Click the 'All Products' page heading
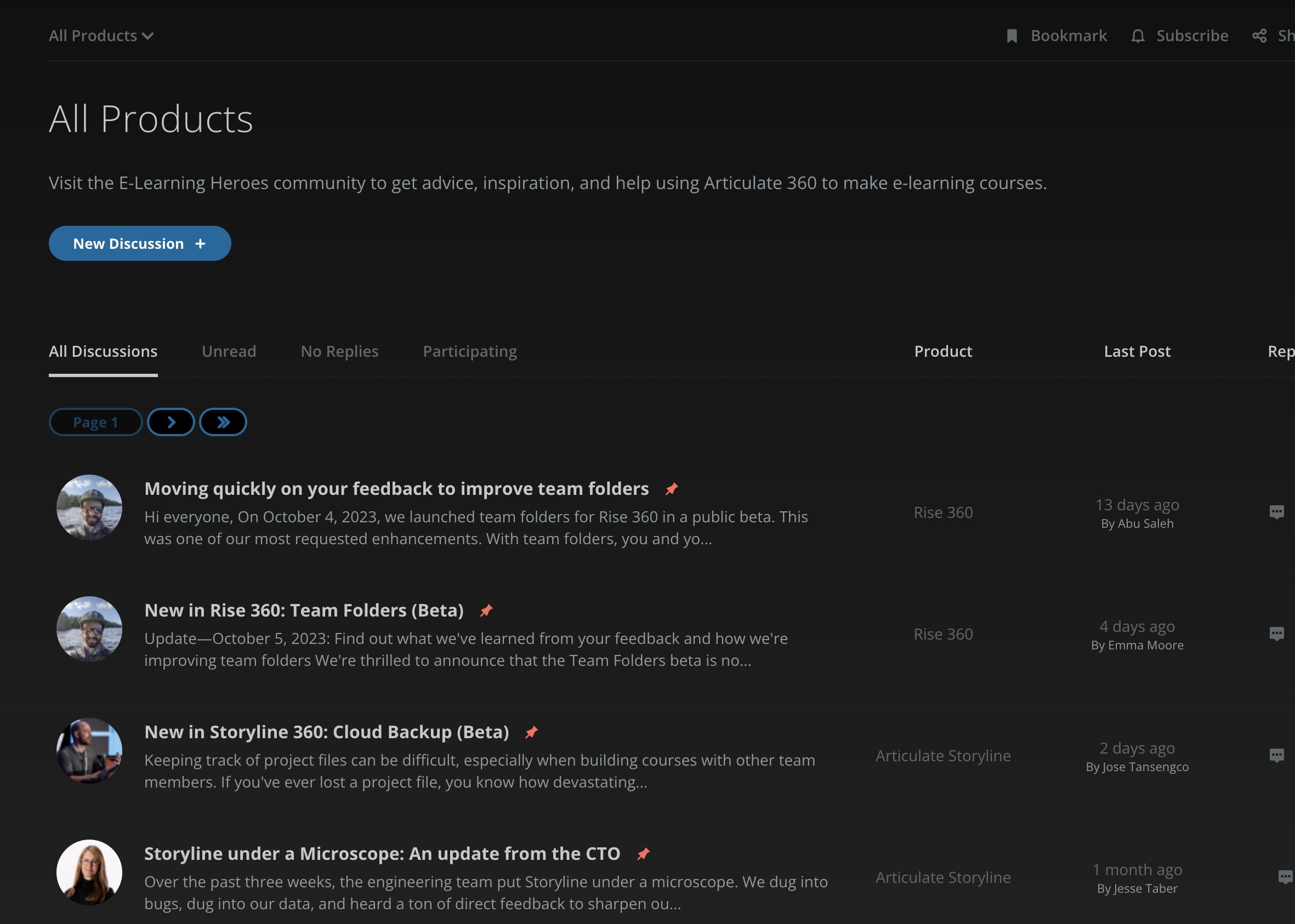Viewport: 1295px width, 924px height. pyautogui.click(x=151, y=119)
